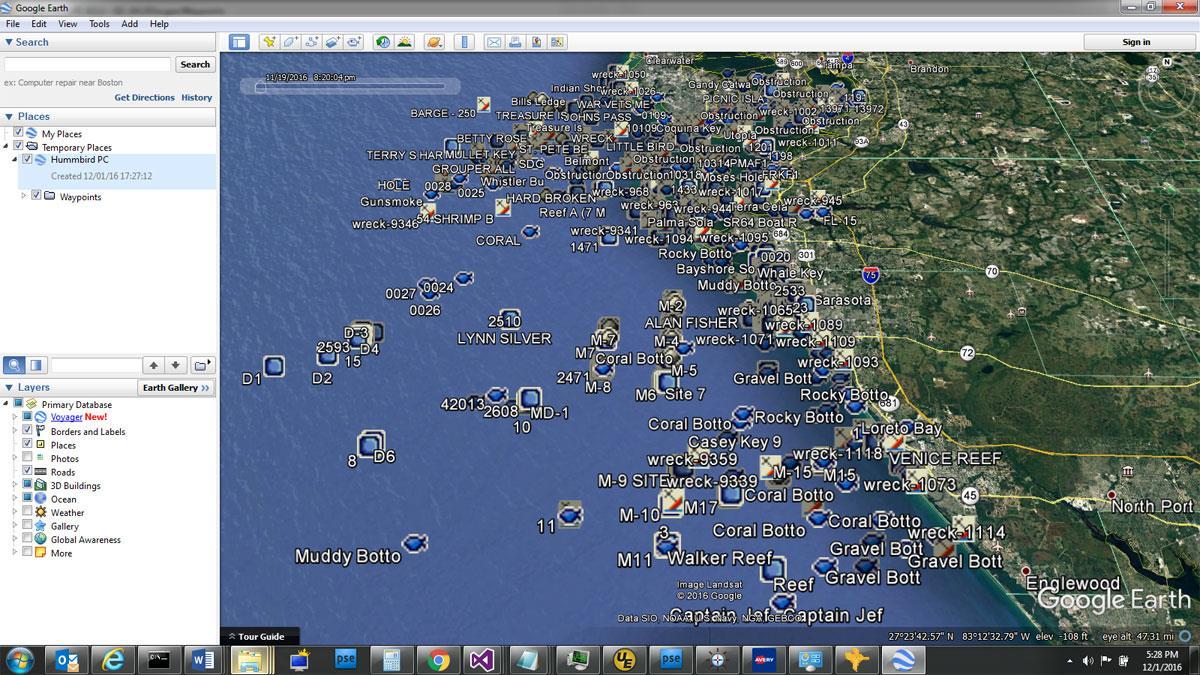Click the Search button

pos(195,64)
